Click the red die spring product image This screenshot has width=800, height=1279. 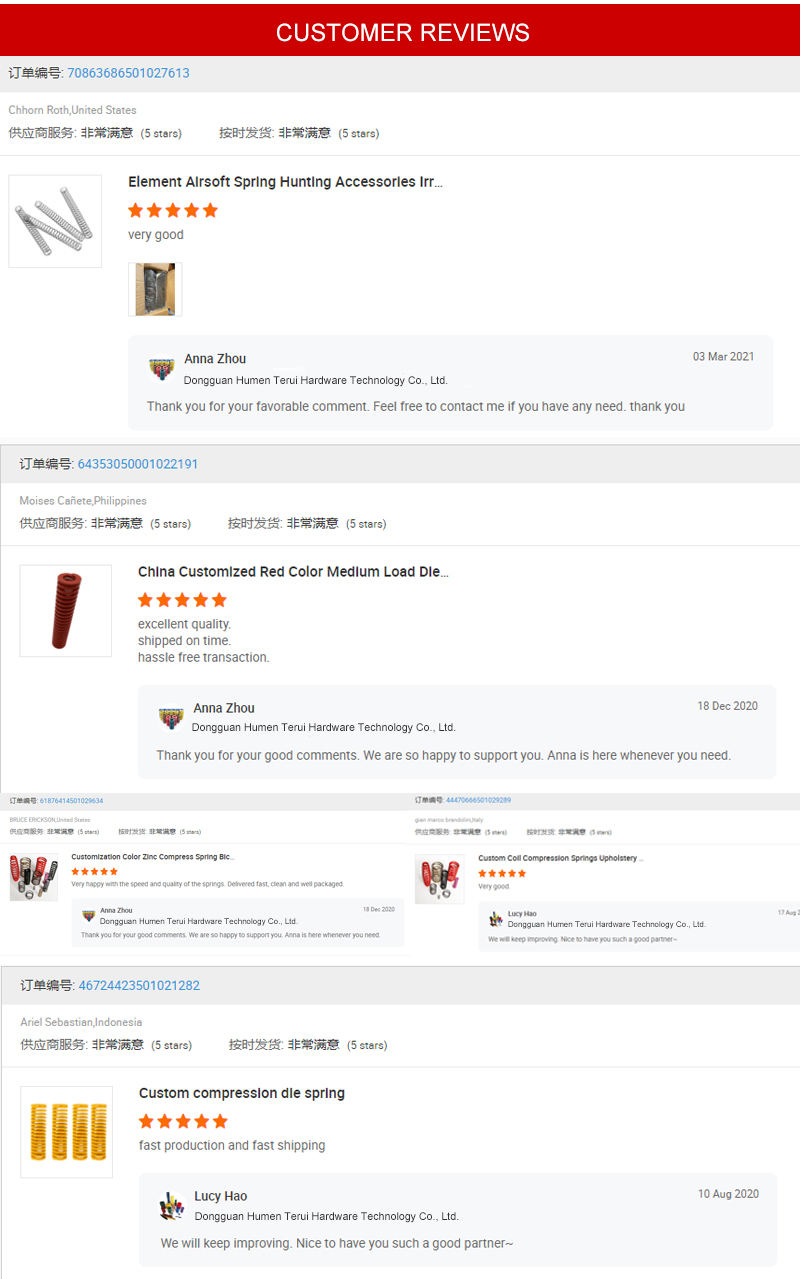coord(66,611)
